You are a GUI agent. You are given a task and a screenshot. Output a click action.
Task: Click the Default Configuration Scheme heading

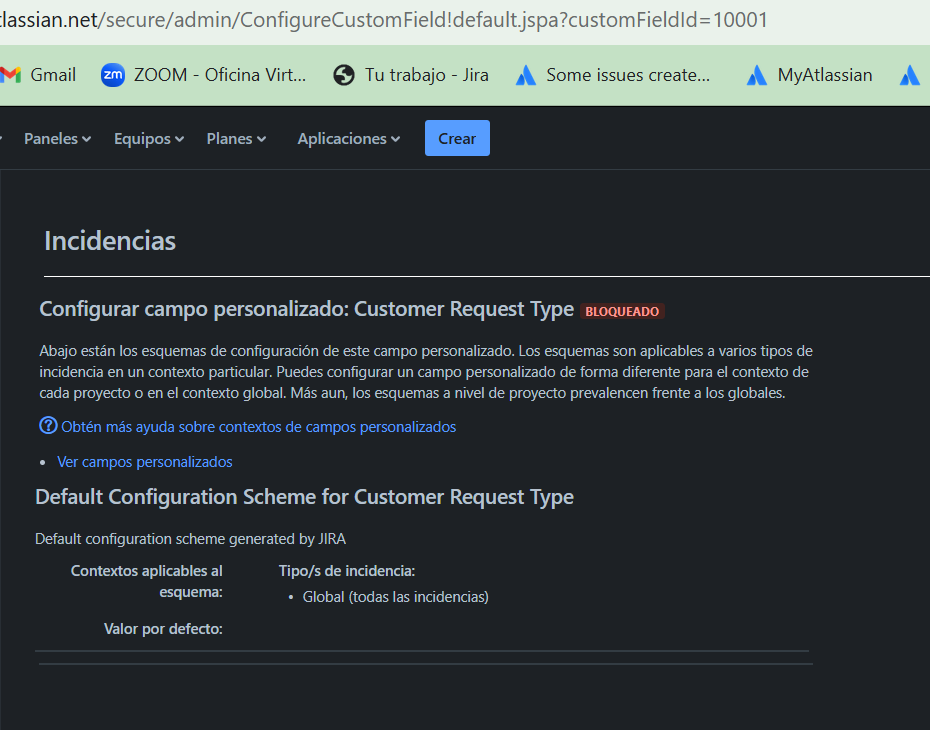tap(304, 497)
